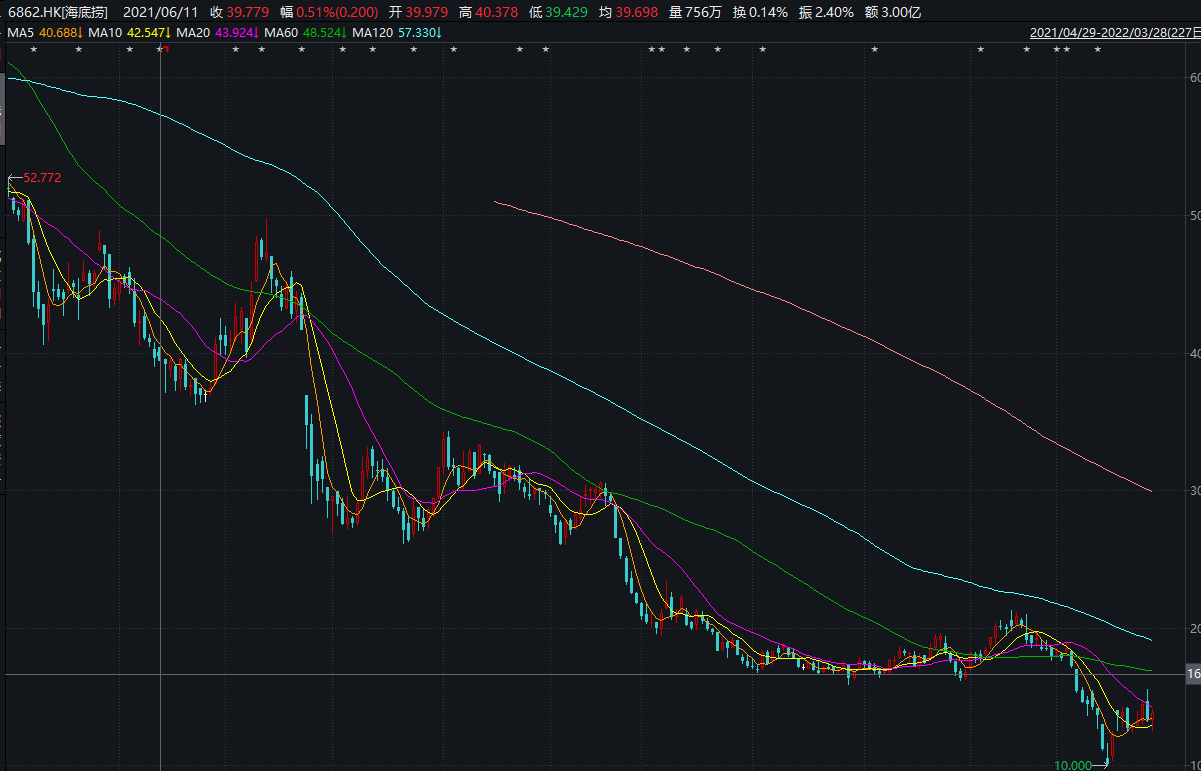
Task: Click the 52.772 high price annotation
Action: click(x=42, y=177)
